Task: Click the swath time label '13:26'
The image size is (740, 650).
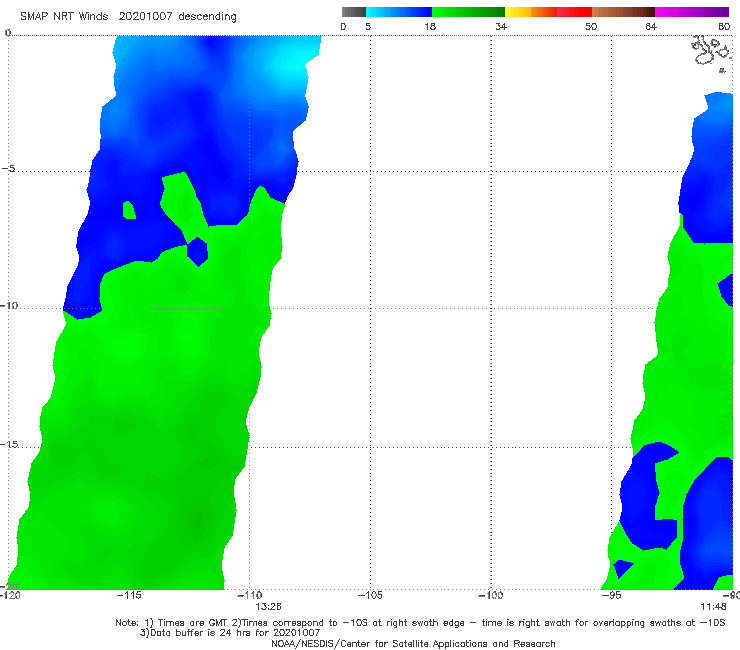Action: pos(268,607)
